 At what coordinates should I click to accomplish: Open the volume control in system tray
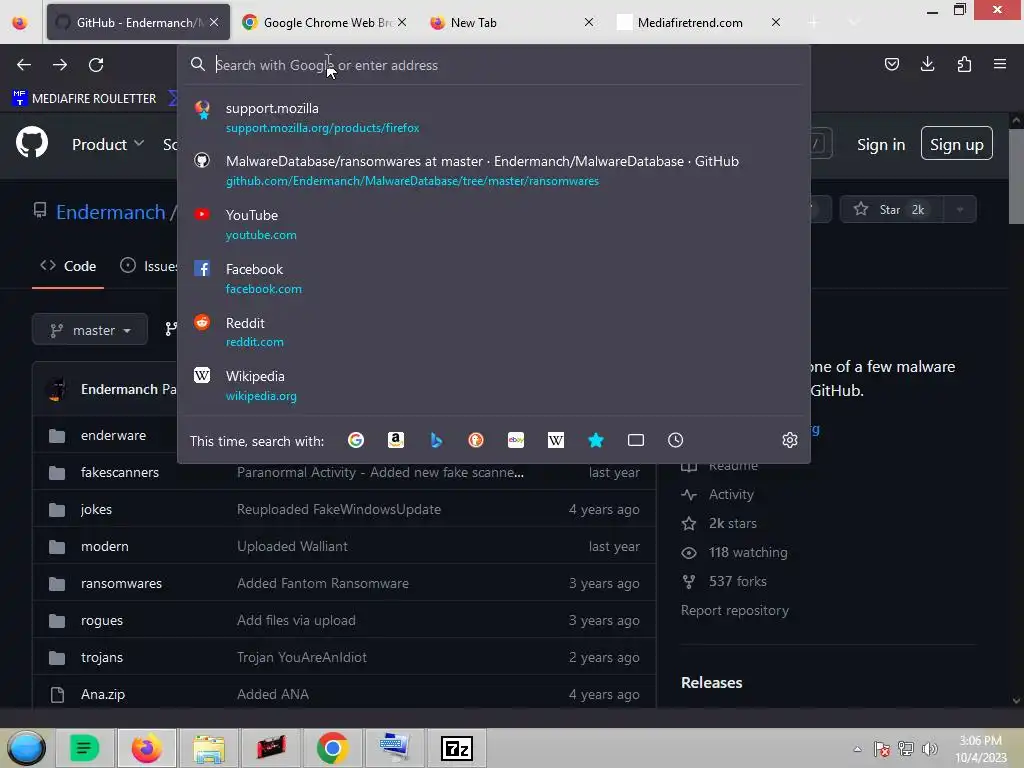[x=929, y=748]
